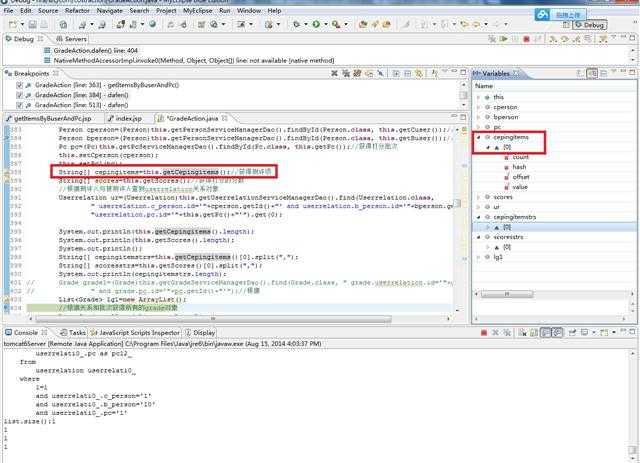Click Display Selected Console icon
Screen dimensions: 640x463
pos(585,333)
